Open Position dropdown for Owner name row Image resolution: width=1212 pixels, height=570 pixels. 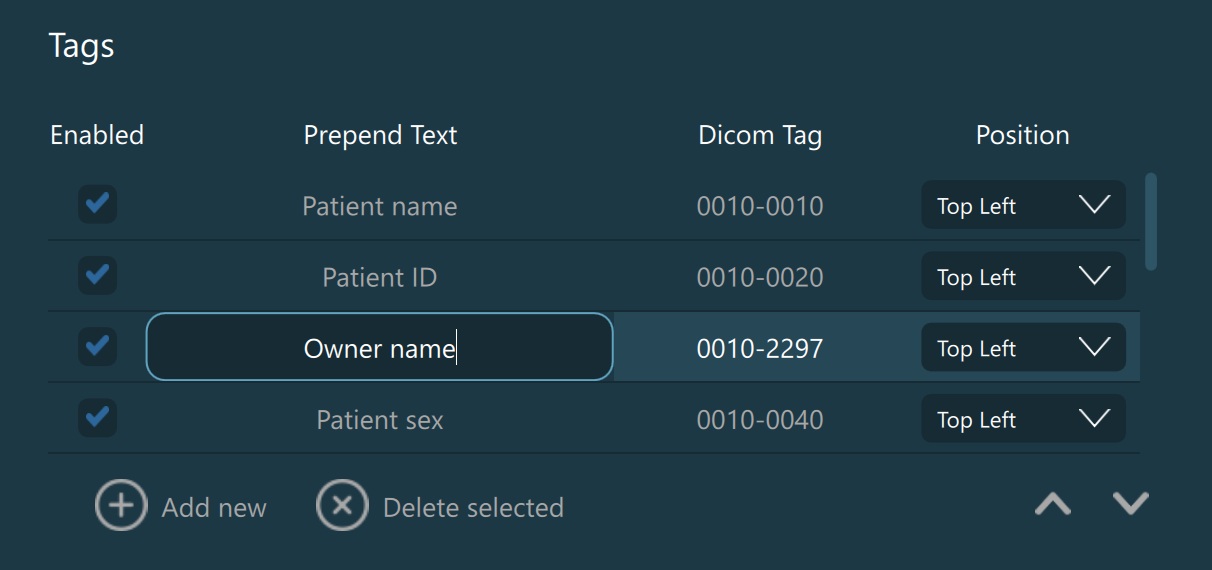[x=1023, y=348]
